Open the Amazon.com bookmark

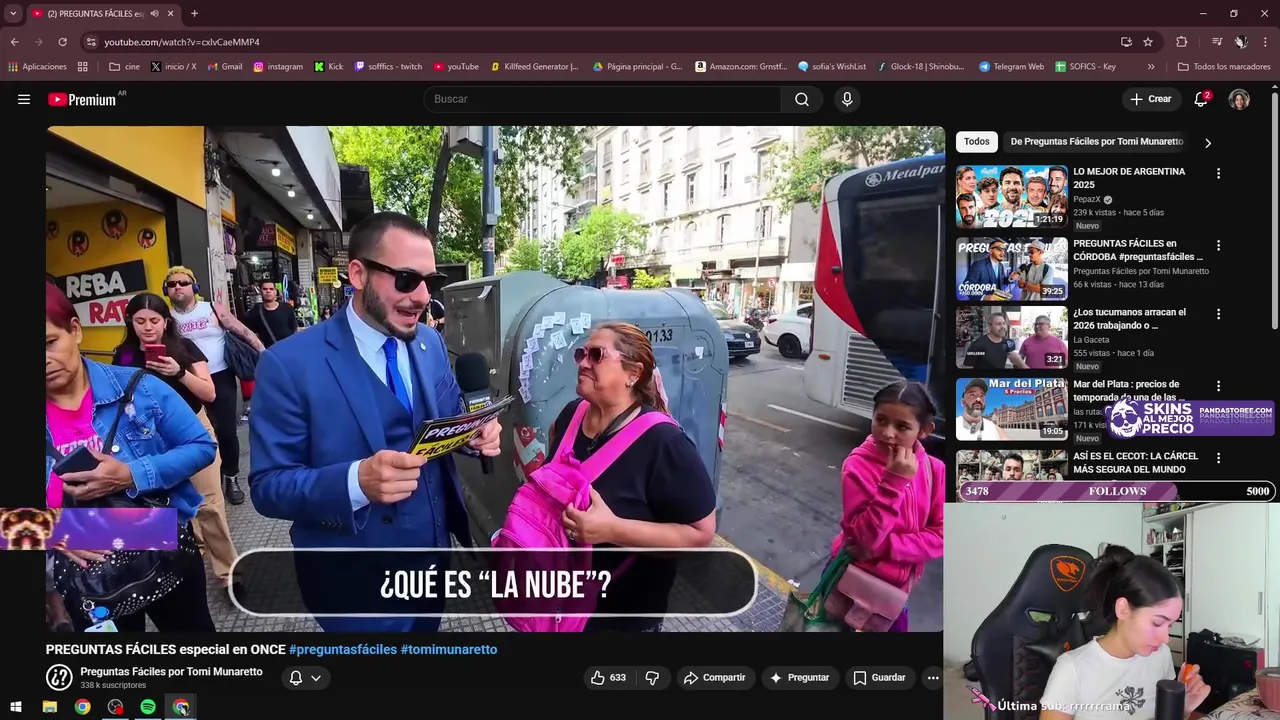tap(741, 67)
